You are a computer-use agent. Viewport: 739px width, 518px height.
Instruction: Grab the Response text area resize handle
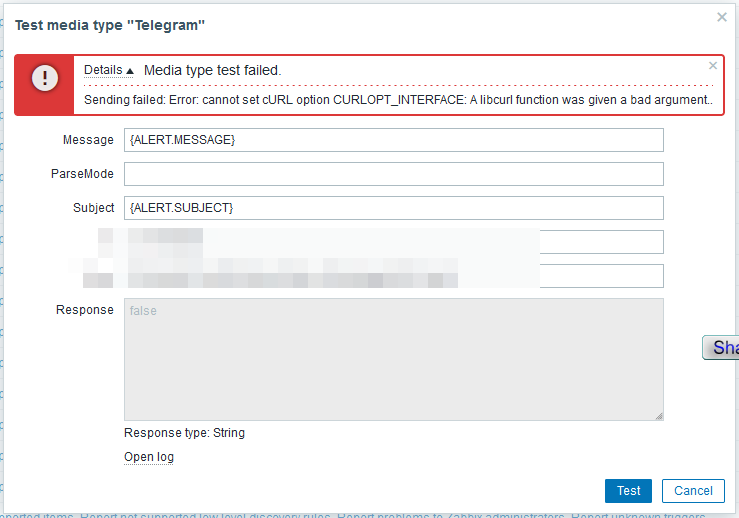click(x=659, y=415)
